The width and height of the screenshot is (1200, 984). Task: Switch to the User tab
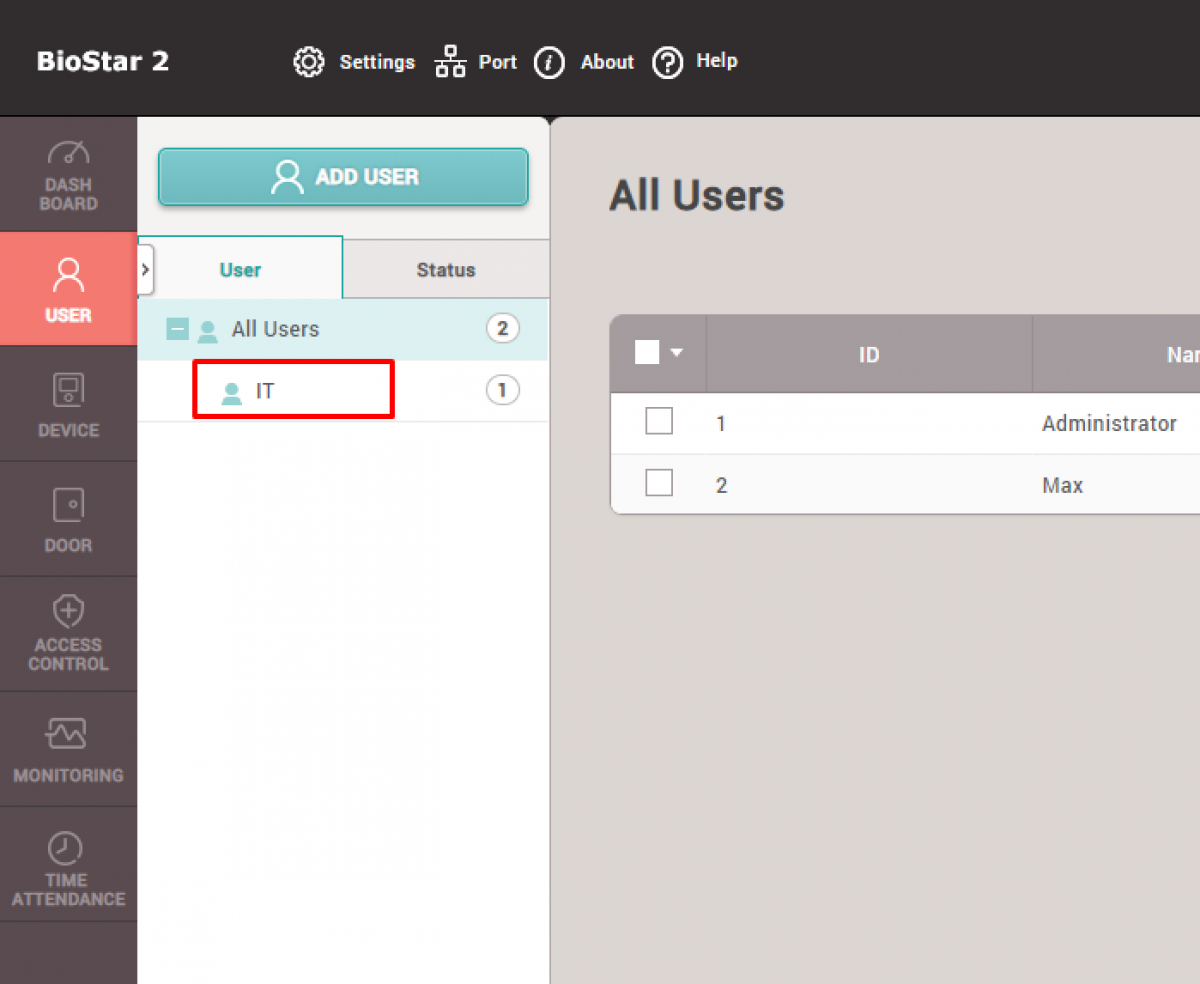240,270
